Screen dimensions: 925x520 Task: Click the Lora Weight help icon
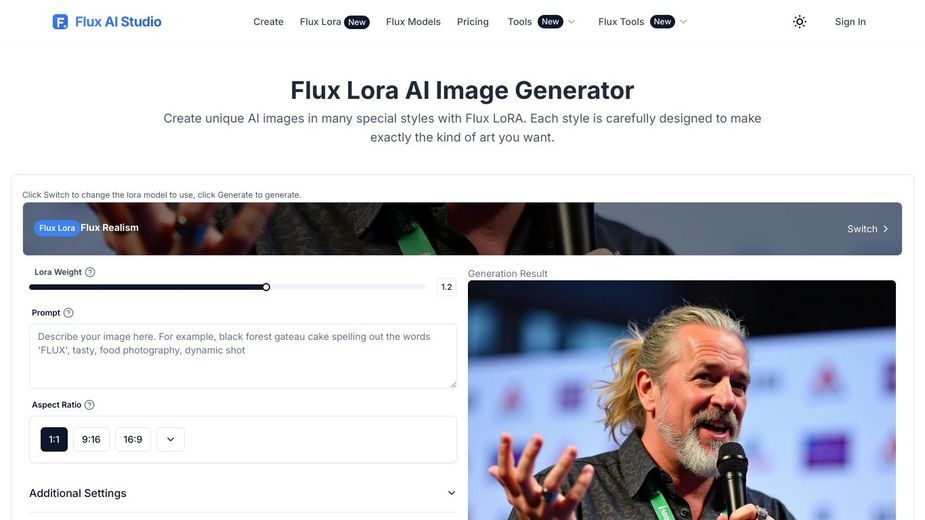pos(90,272)
